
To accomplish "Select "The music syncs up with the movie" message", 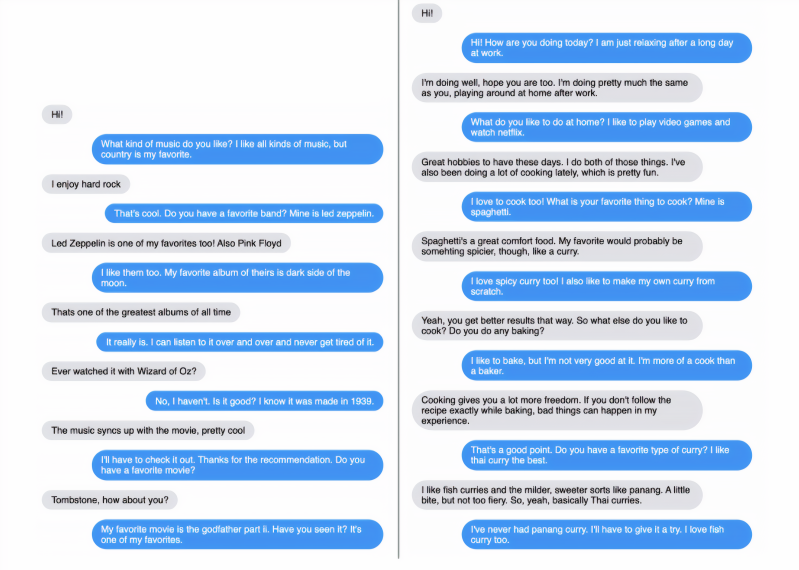I will [147, 430].
